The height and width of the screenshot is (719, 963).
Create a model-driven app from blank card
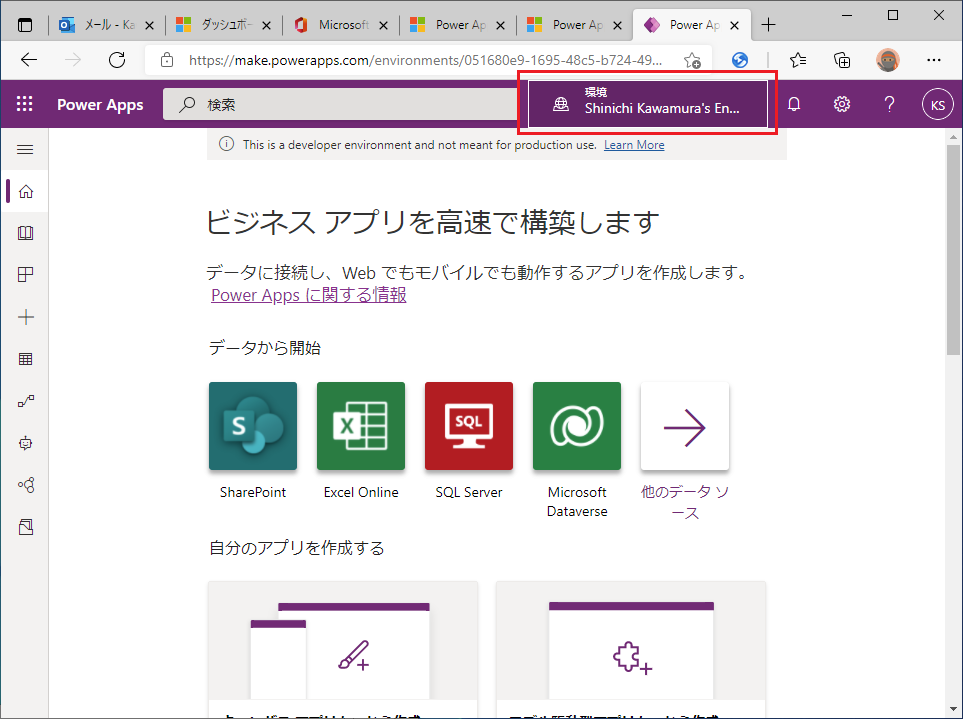coord(631,650)
